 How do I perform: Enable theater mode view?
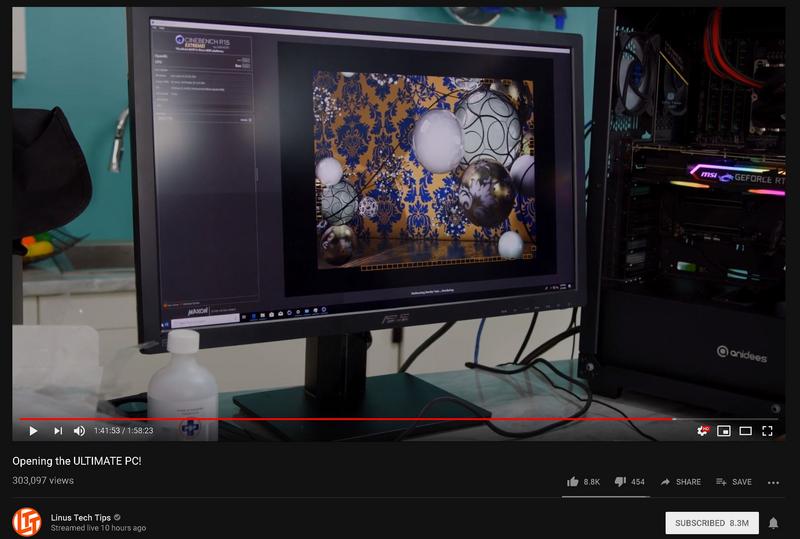[745, 431]
